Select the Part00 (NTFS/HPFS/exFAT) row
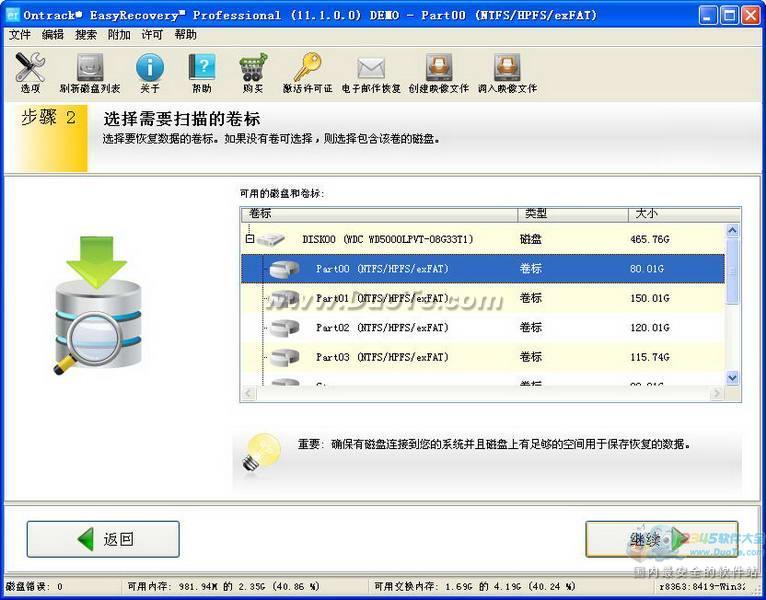The image size is (766, 600). pyautogui.click(x=483, y=268)
